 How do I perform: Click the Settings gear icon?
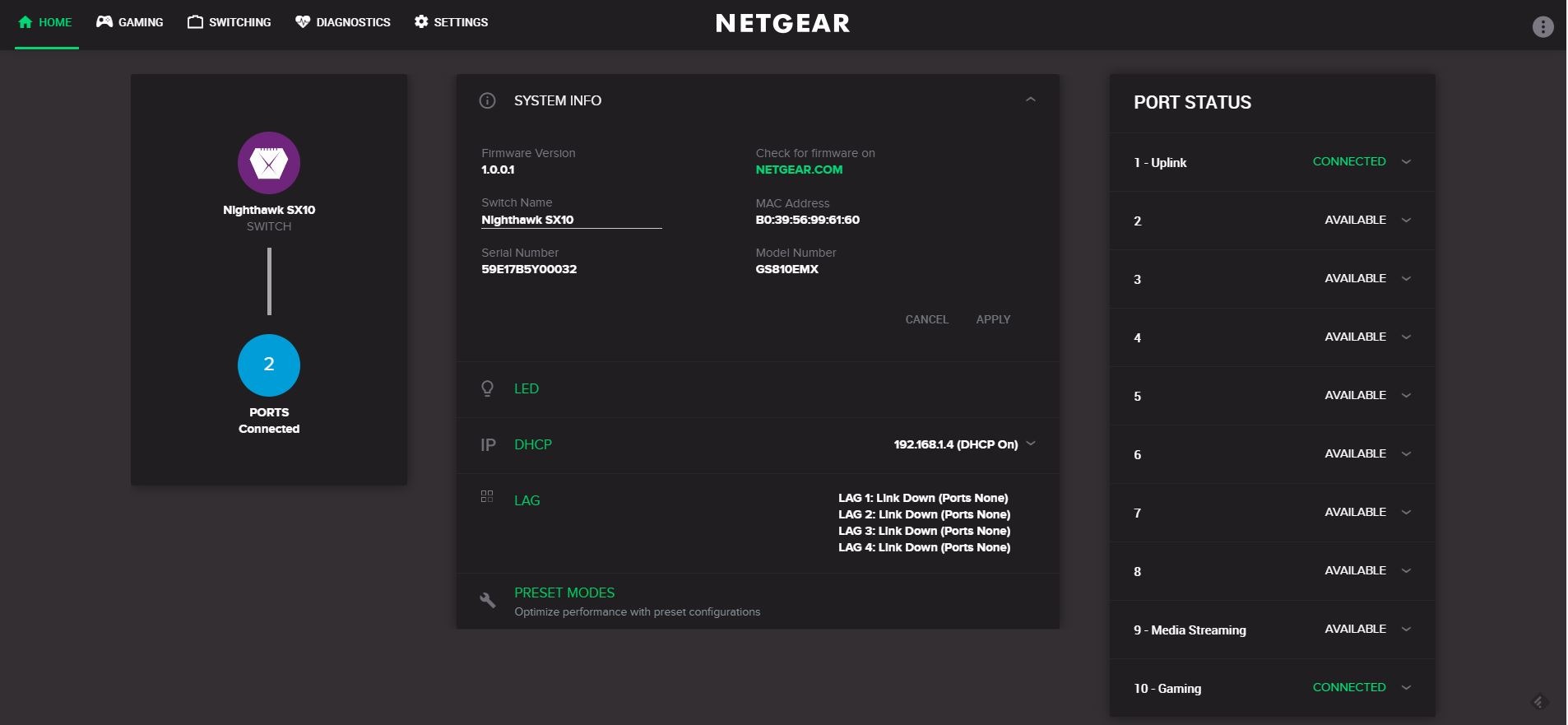point(421,22)
